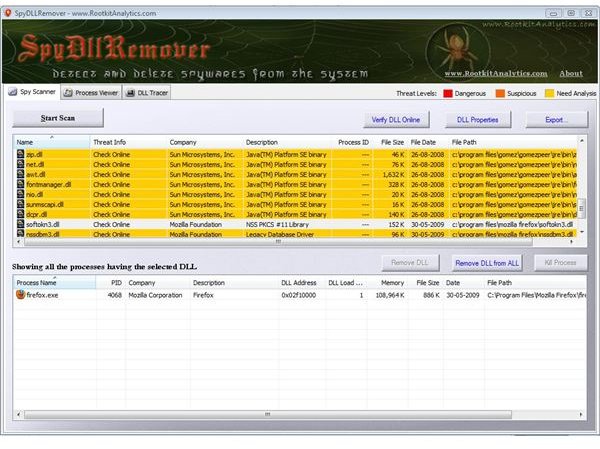
Task: Click the softokn3.dll file icon
Action: click(20, 224)
